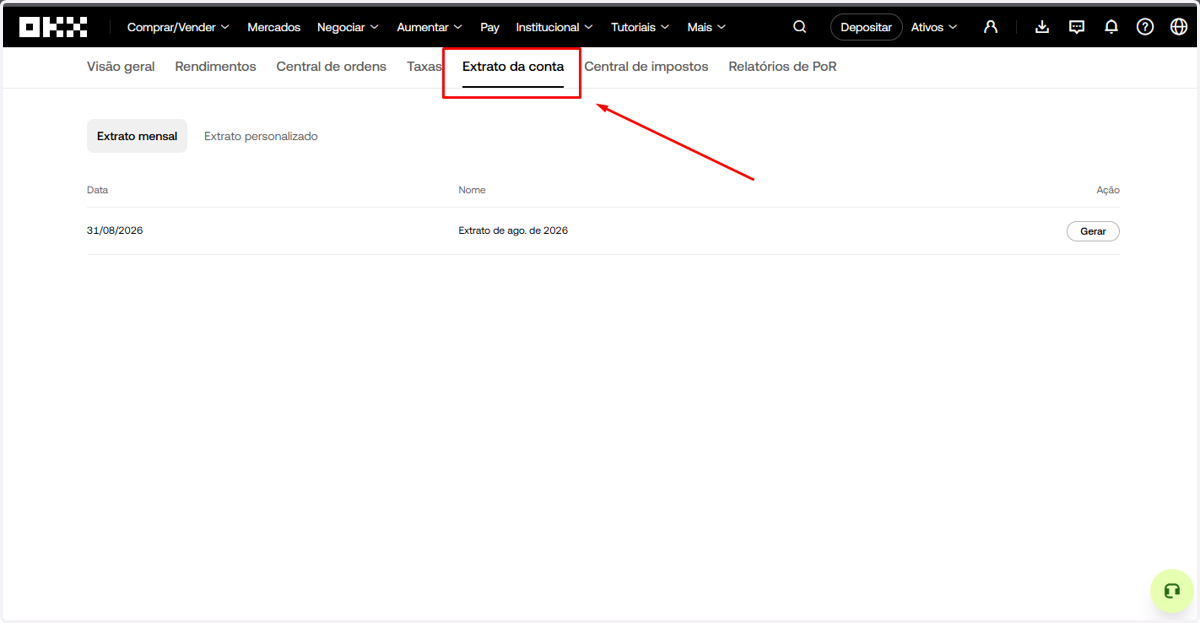Image resolution: width=1200 pixels, height=623 pixels.
Task: Switch to the Relatórios de PoR tab
Action: (x=782, y=67)
